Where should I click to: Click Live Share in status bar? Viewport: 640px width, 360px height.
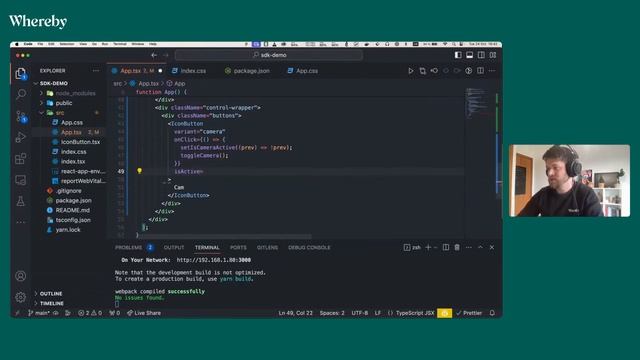click(144, 313)
